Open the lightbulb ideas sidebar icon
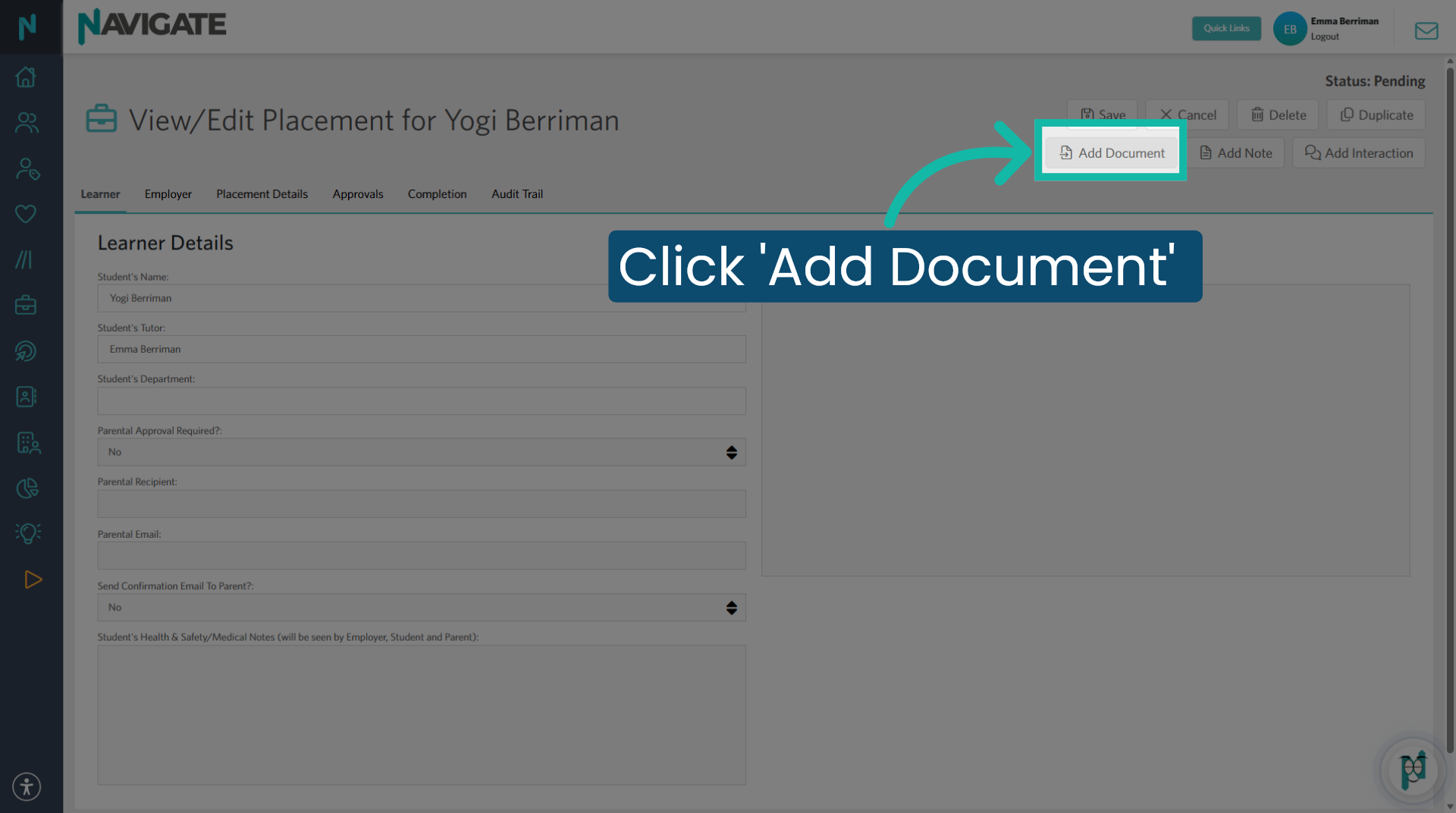 28,533
